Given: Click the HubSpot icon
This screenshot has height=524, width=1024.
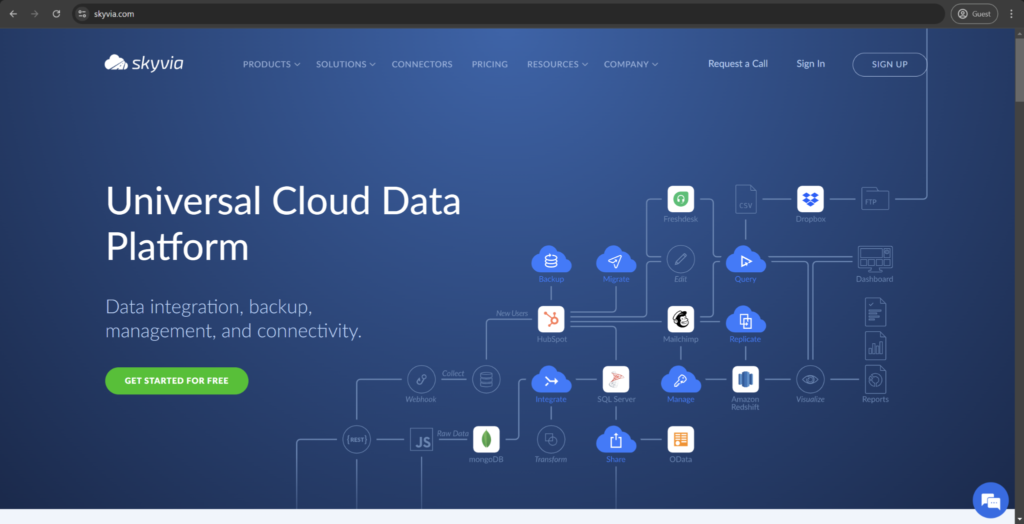Looking at the screenshot, I should pos(551,319).
